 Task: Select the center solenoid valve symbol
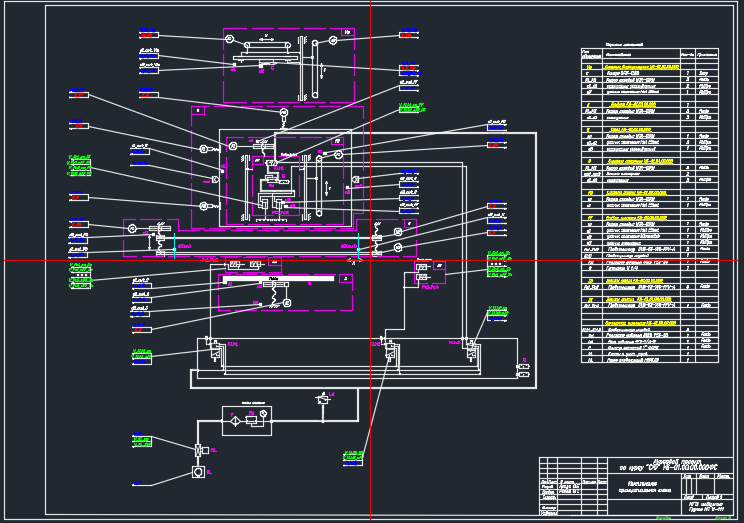(389, 350)
